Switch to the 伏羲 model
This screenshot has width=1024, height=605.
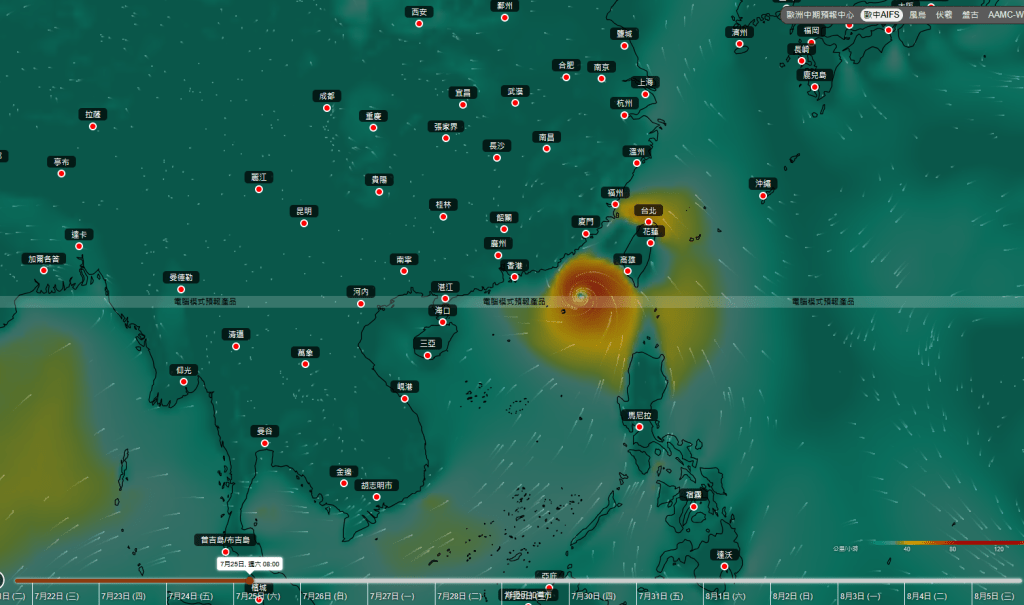pyautogui.click(x=944, y=14)
